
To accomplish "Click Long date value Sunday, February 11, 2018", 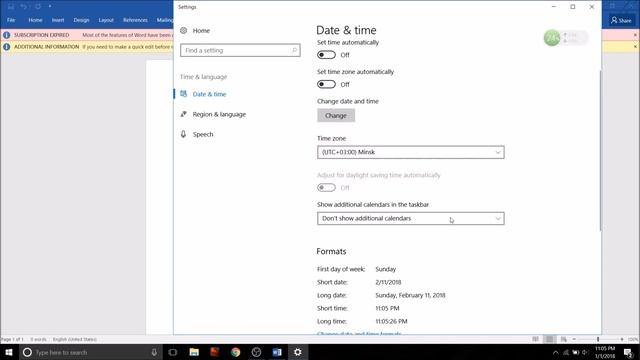I will tap(410, 295).
